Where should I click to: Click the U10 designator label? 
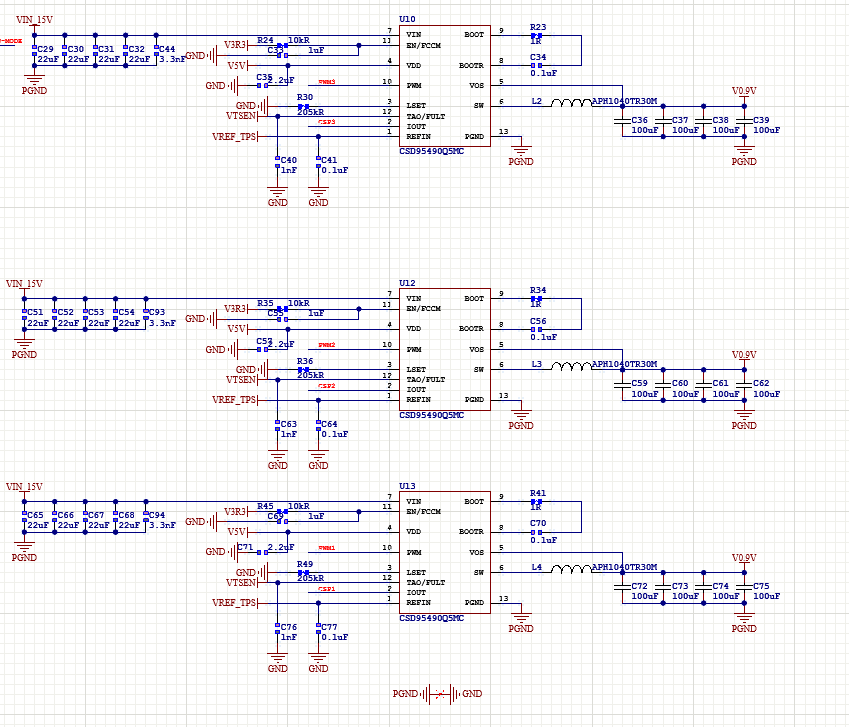click(x=407, y=19)
